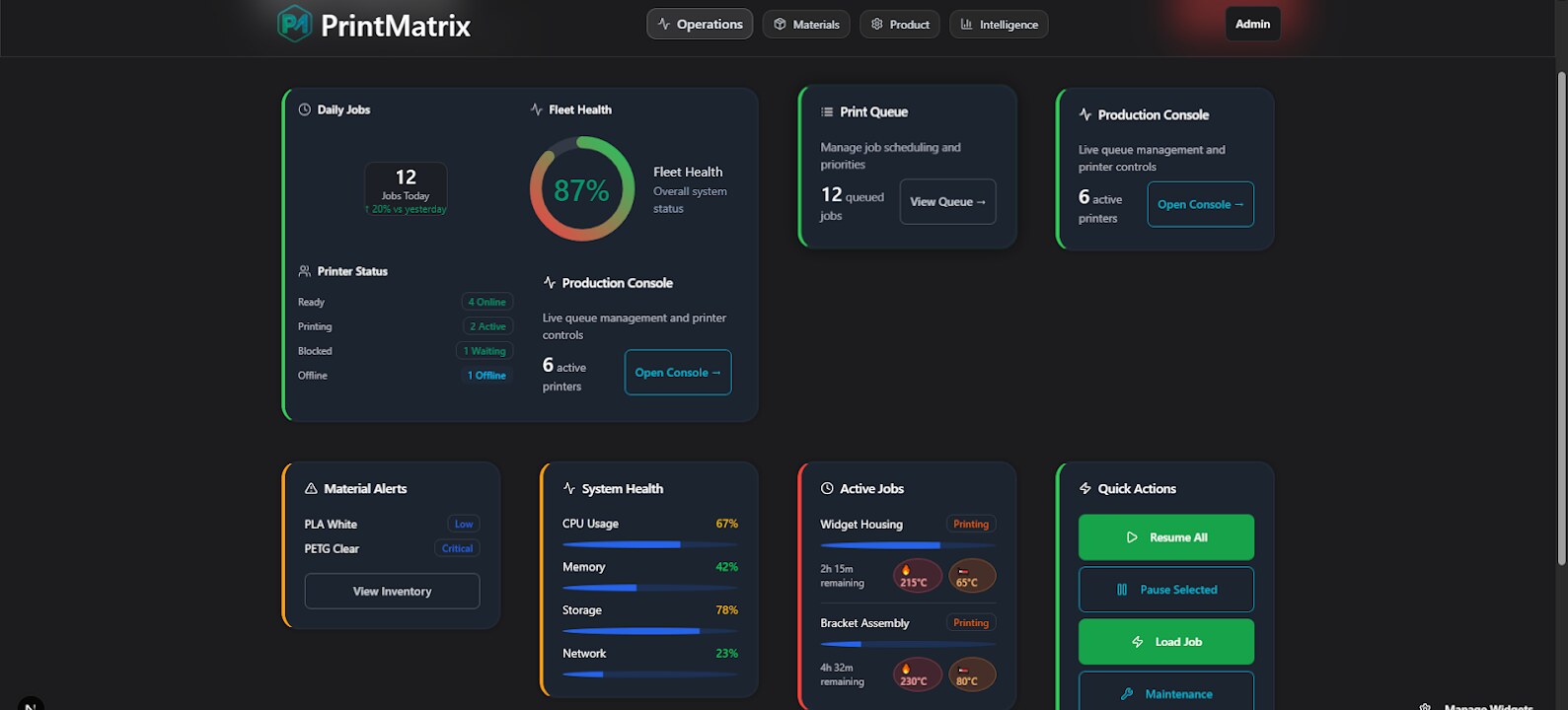
Task: Click the CPU Usage progress bar
Action: (x=650, y=544)
